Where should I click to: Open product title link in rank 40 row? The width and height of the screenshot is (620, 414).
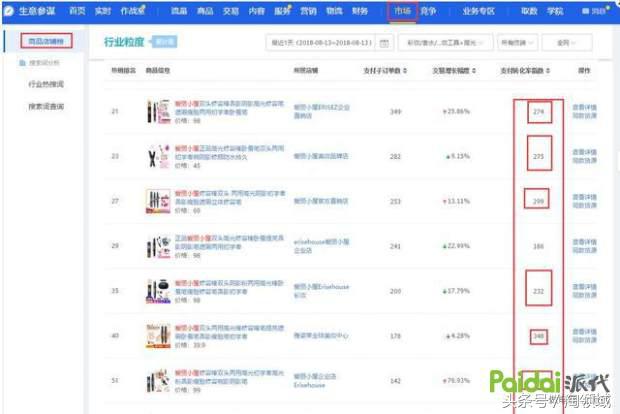(x=229, y=332)
